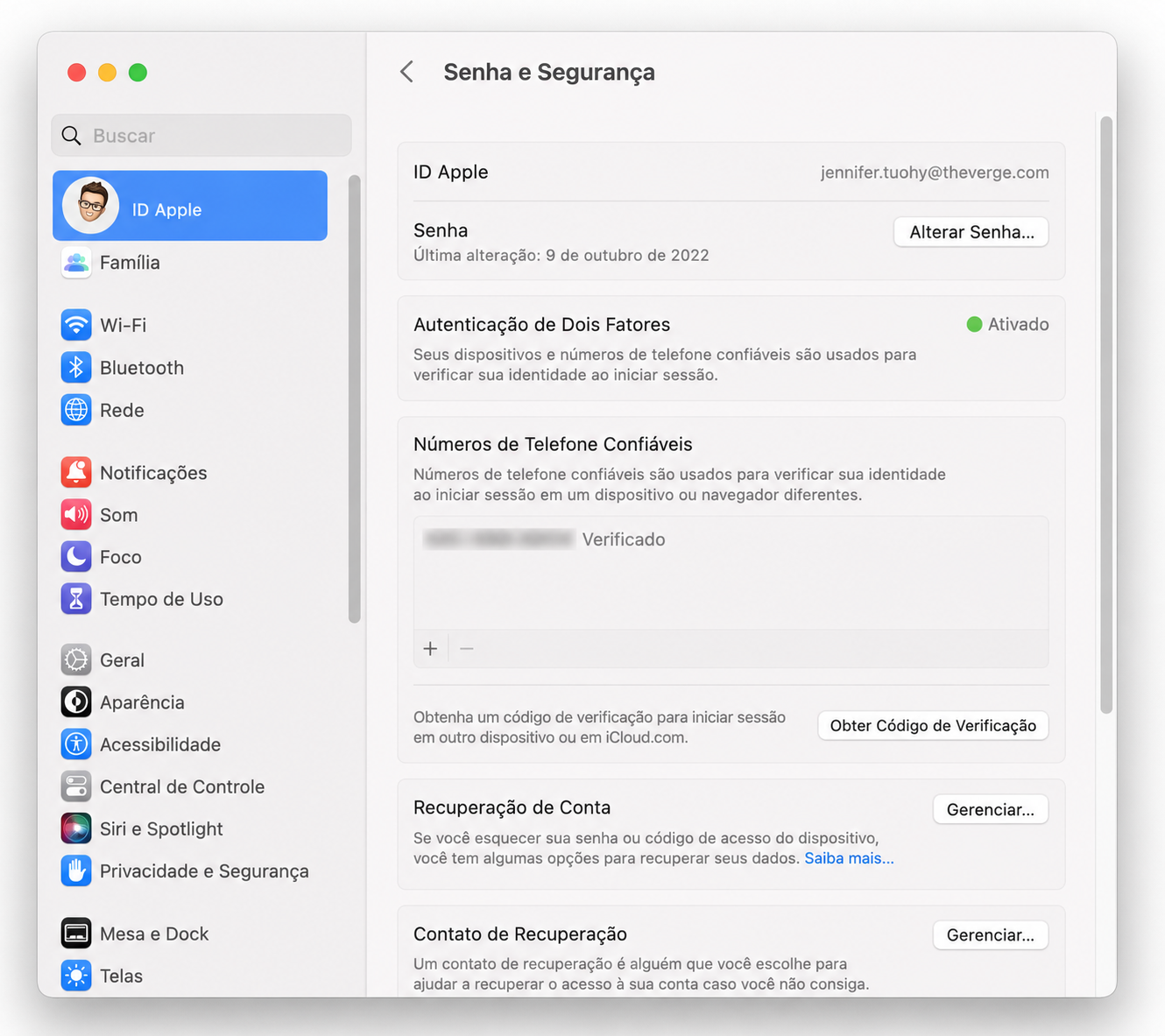Select Telas label in sidebar
Image resolution: width=1165 pixels, height=1036 pixels.
coord(121,976)
